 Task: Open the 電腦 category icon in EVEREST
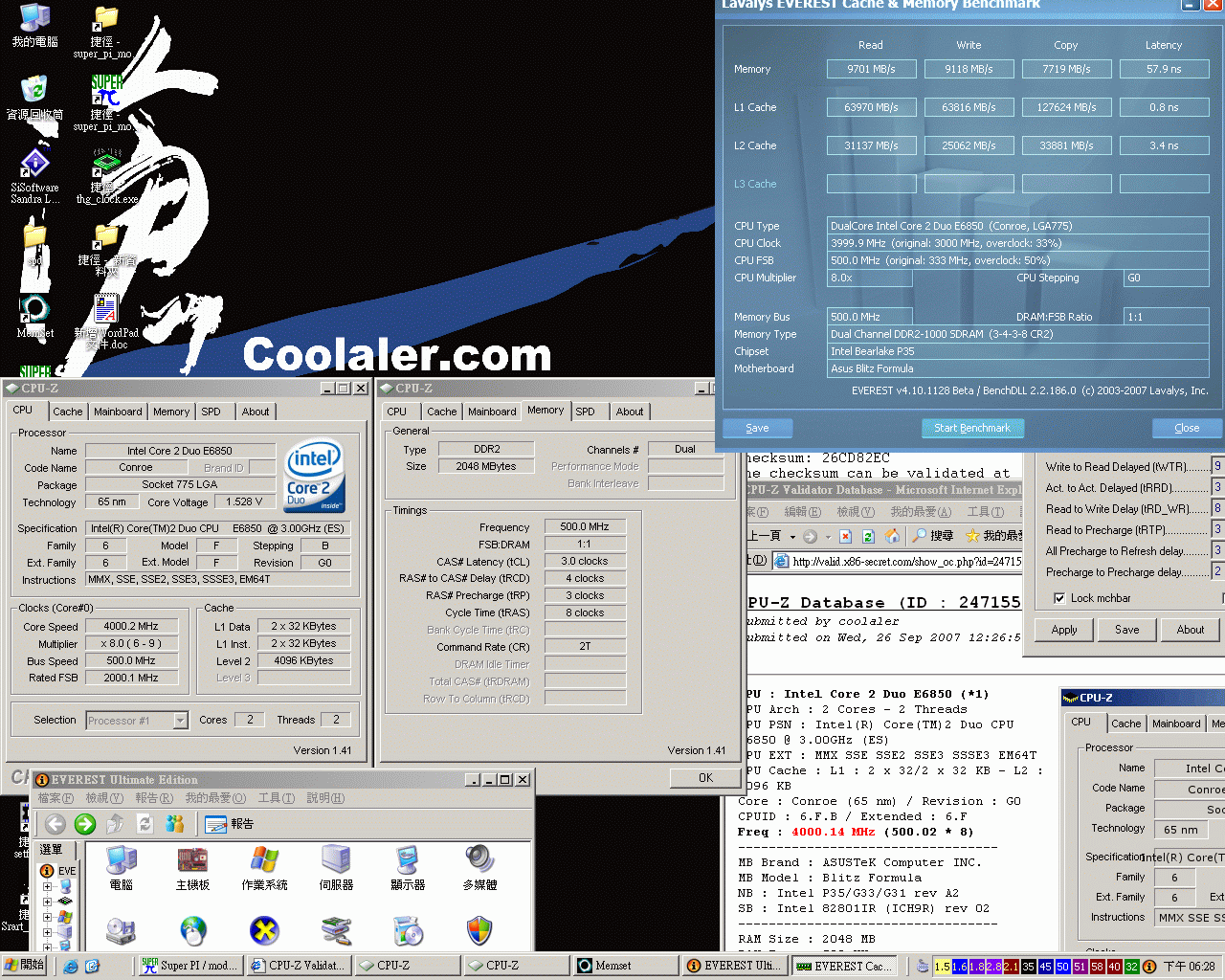coord(122,868)
